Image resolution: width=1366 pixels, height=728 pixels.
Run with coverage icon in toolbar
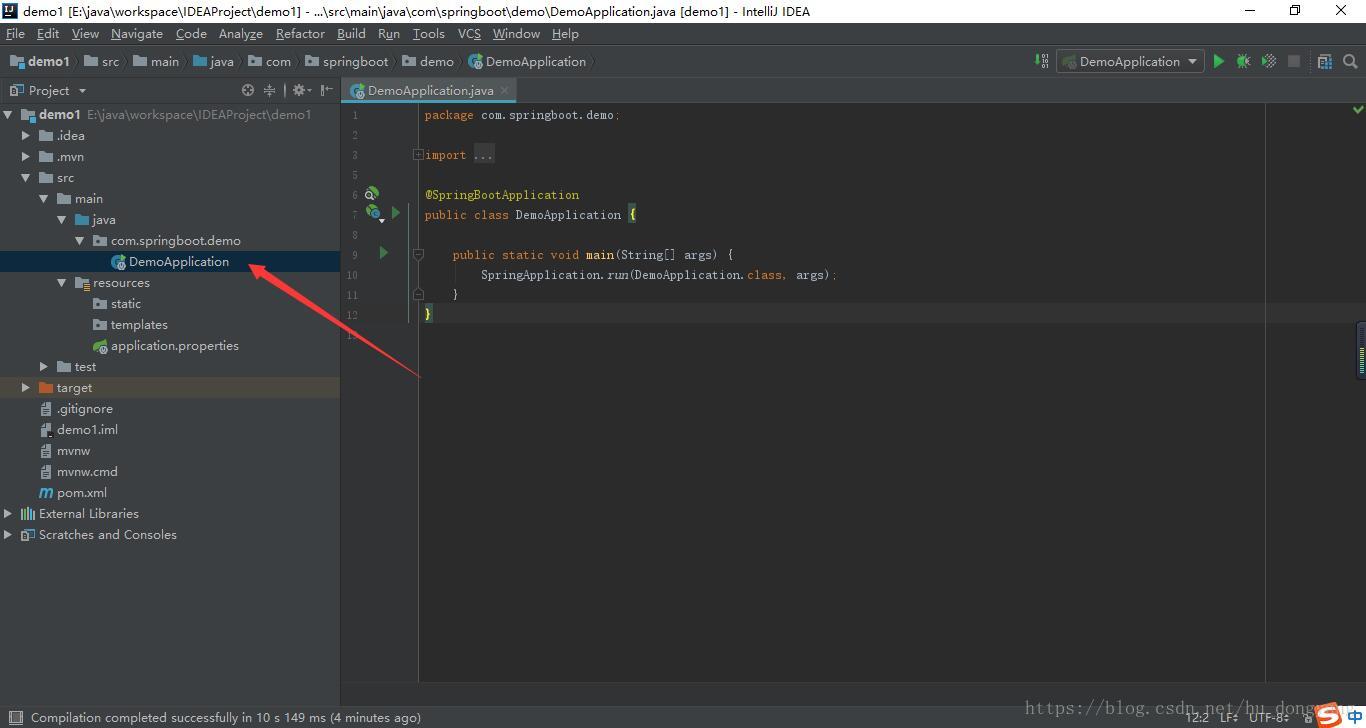coord(1268,61)
